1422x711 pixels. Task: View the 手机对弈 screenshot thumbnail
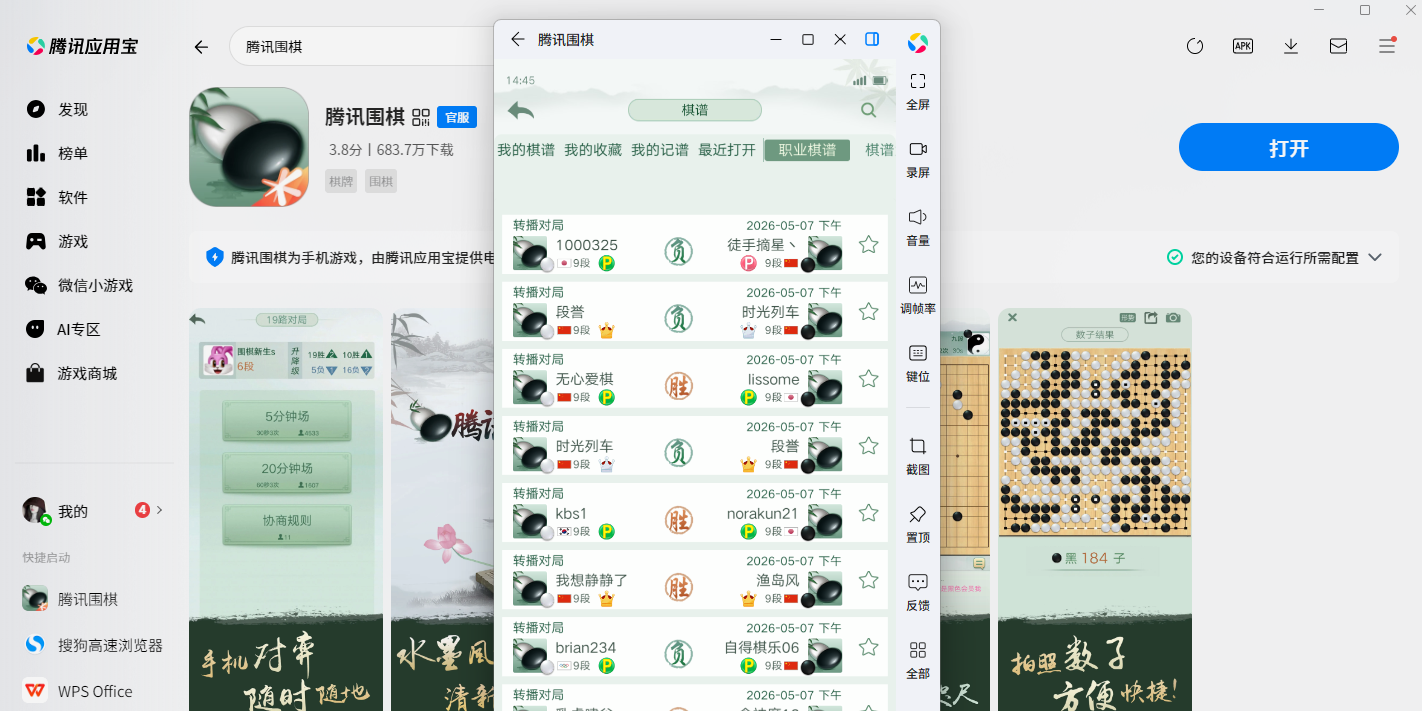click(x=286, y=509)
